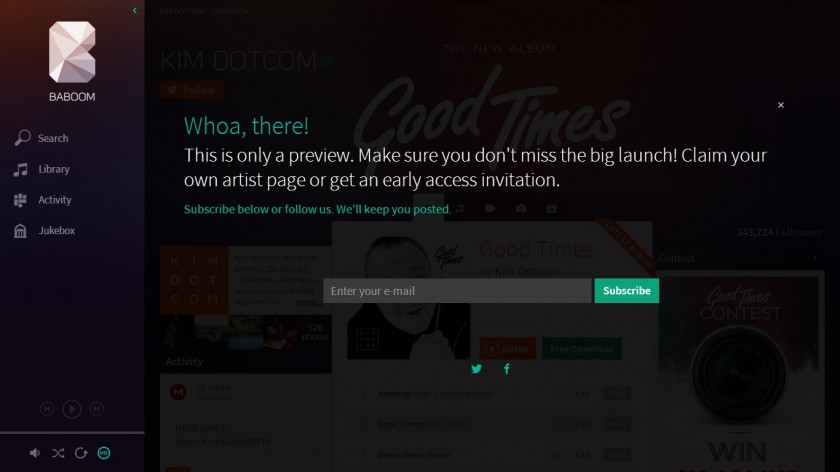
Task: Click the green Subscribe button
Action: point(626,291)
